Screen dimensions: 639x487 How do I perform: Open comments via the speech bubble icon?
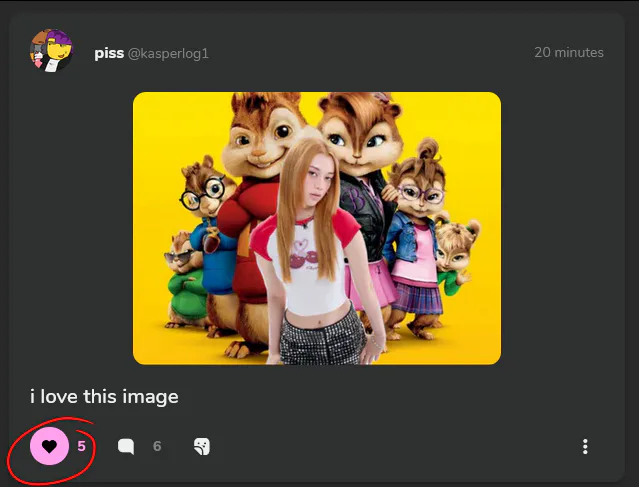pos(126,446)
